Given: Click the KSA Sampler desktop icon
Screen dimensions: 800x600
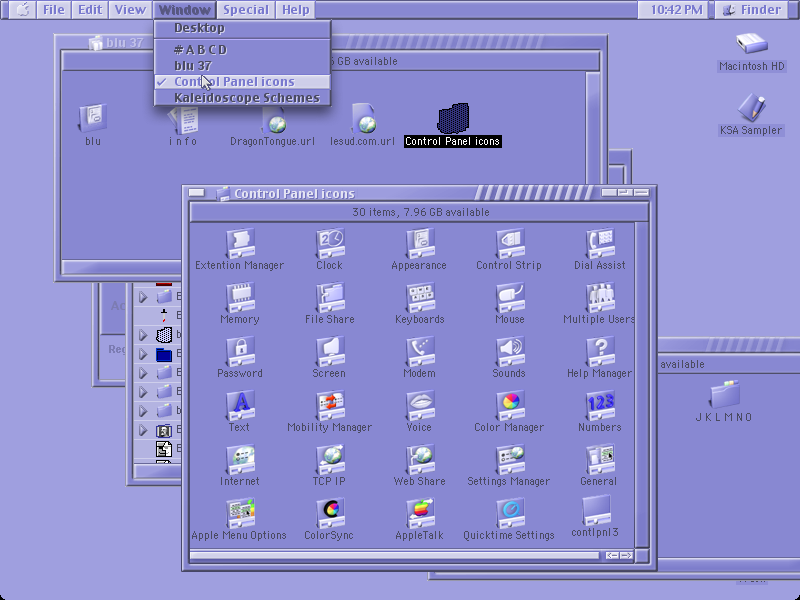Looking at the screenshot, I should 751,108.
